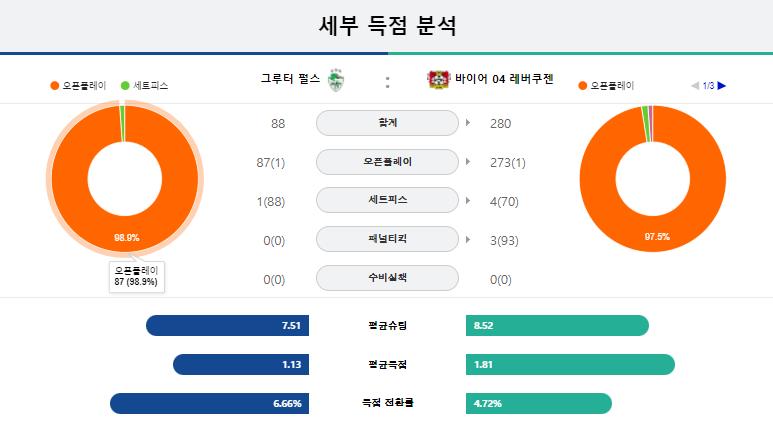
Task: Select the 세트피스 category button
Action: point(387,200)
